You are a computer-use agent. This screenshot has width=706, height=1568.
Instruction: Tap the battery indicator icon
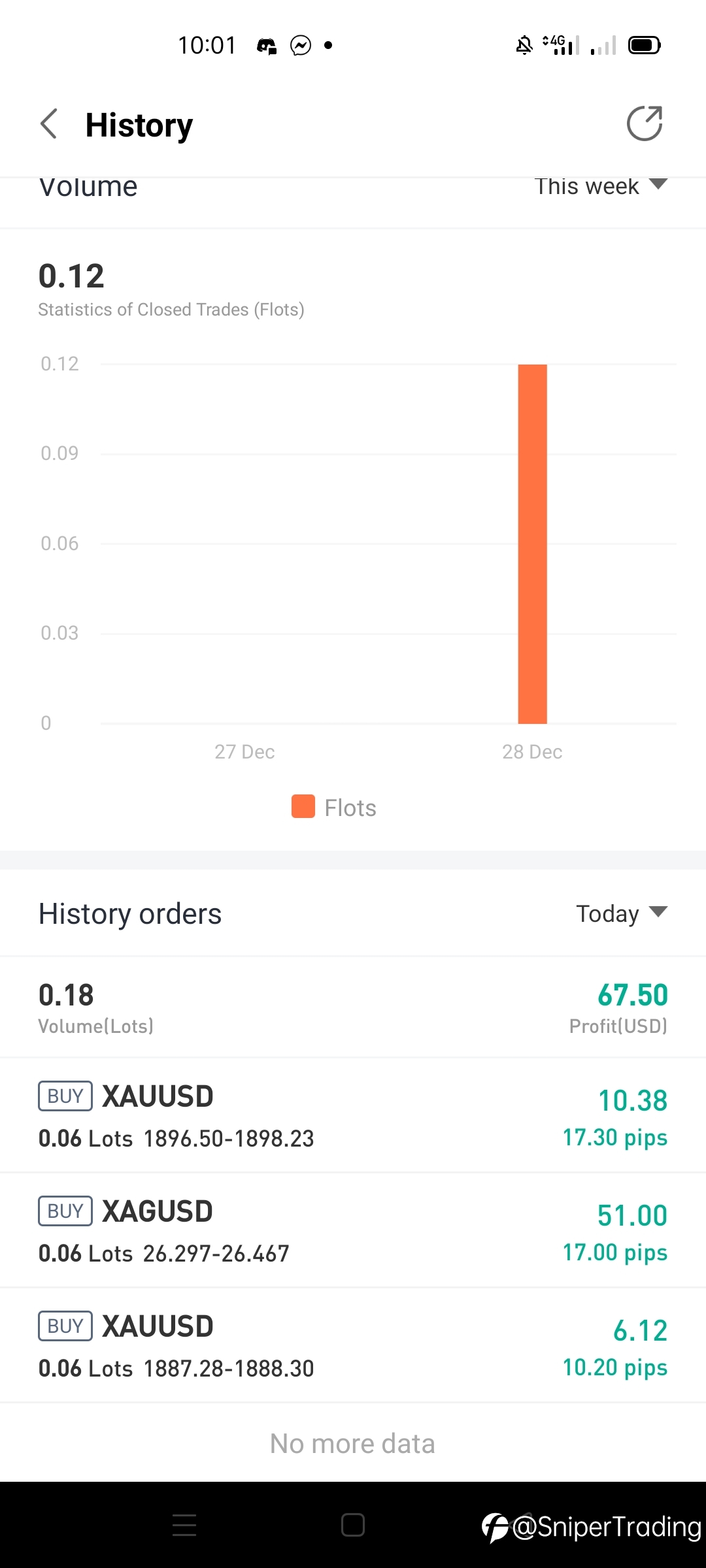(645, 45)
